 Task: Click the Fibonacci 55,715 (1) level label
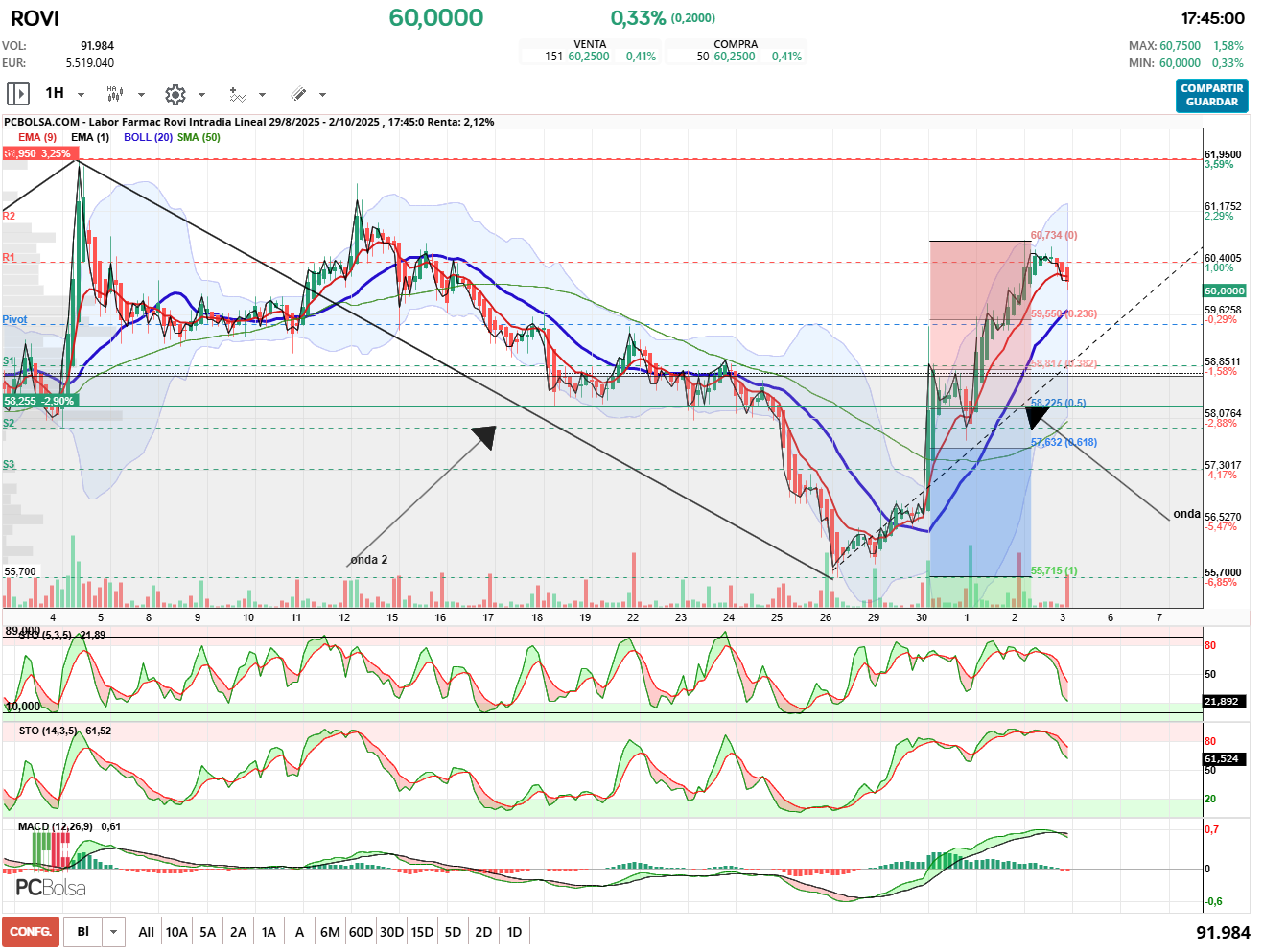point(1054,570)
